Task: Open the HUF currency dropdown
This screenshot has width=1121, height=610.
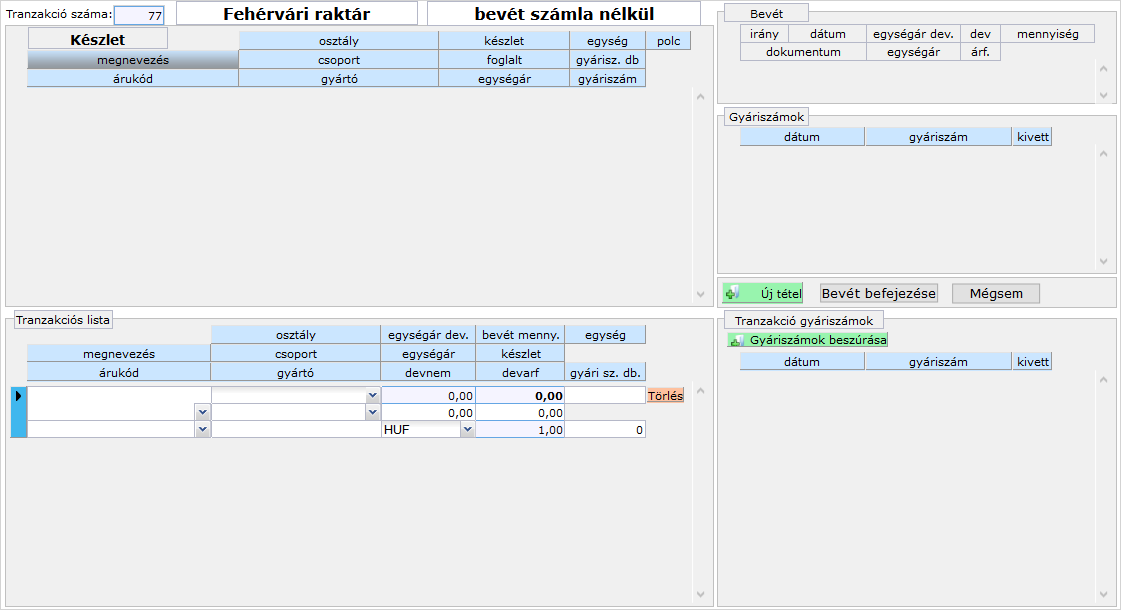Action: 467,429
